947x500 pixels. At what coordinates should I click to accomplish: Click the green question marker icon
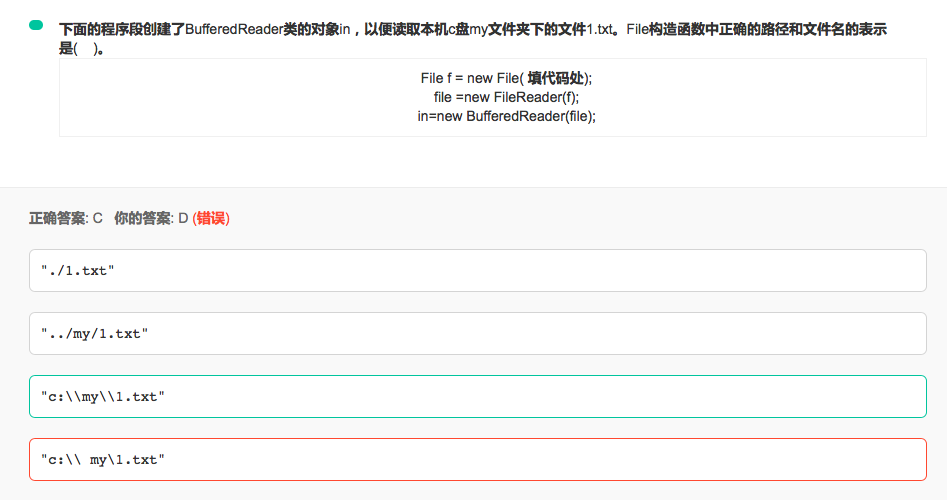pyautogui.click(x=36, y=25)
